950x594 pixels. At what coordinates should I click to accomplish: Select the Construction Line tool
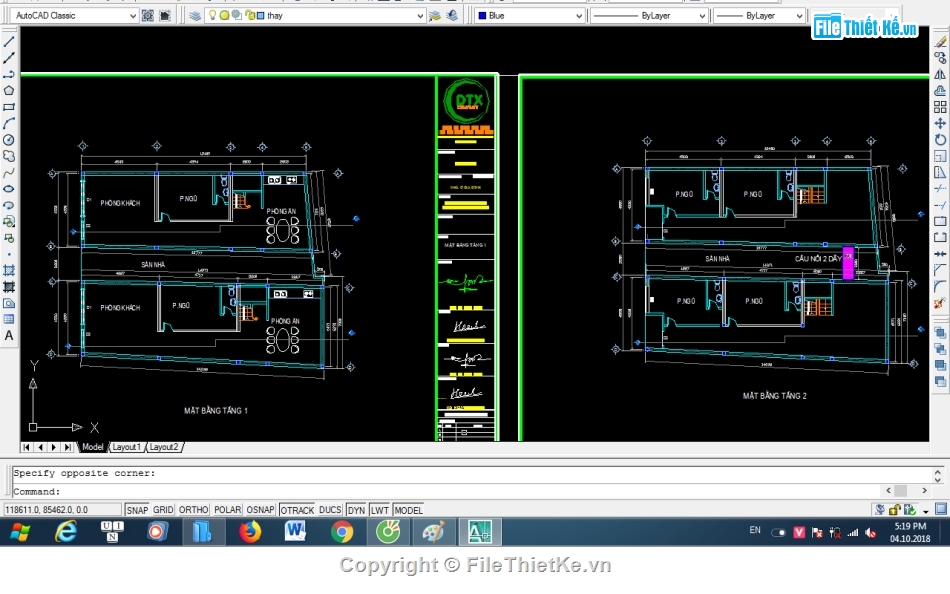click(x=8, y=58)
